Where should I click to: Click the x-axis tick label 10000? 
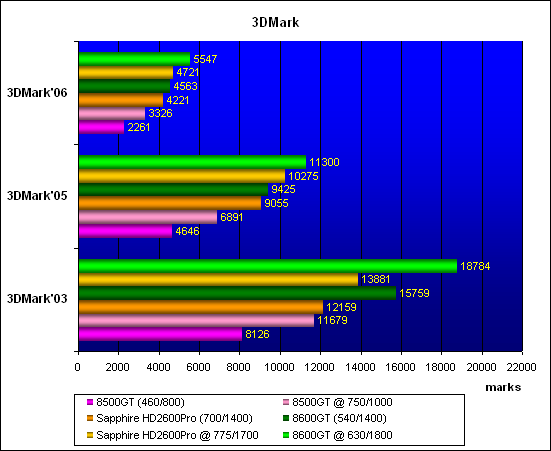[279, 367]
